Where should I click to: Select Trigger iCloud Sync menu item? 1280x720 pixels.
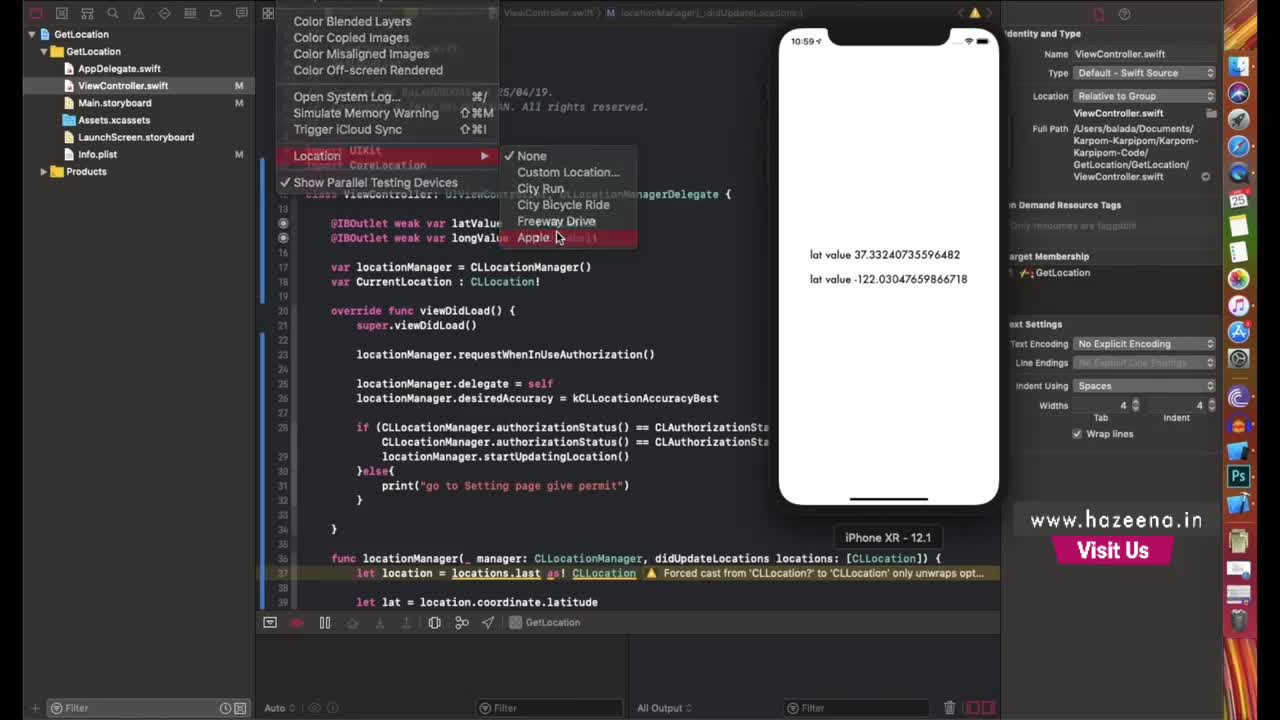[386, 129]
